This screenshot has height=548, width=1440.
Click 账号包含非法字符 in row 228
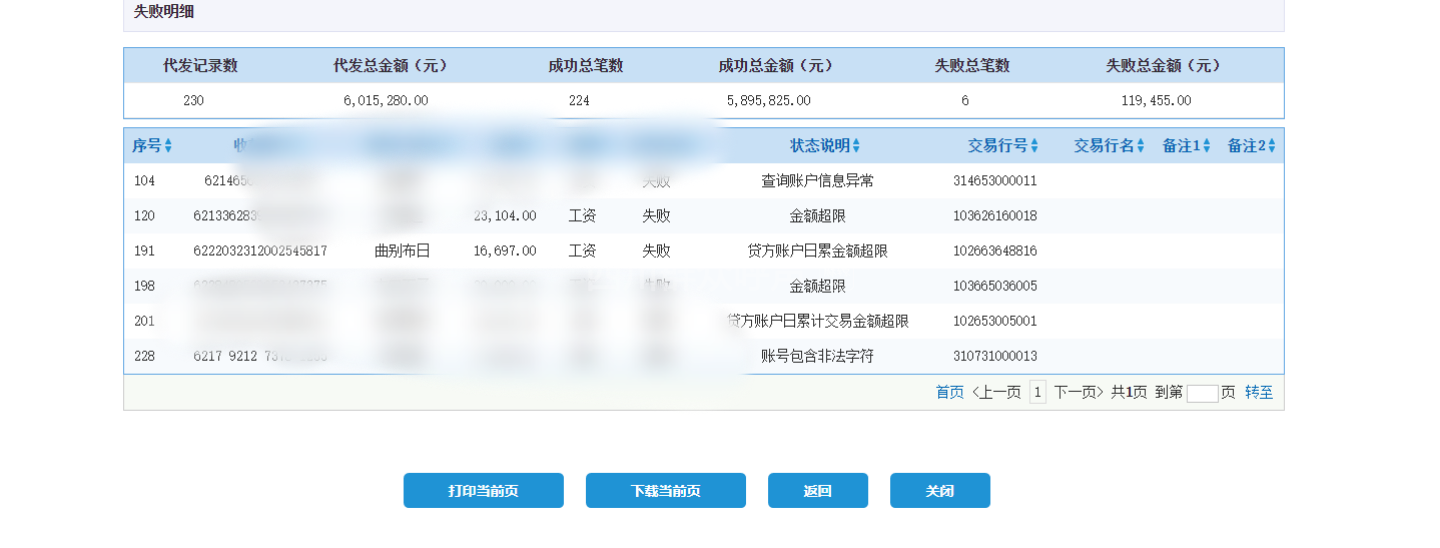[x=817, y=356]
